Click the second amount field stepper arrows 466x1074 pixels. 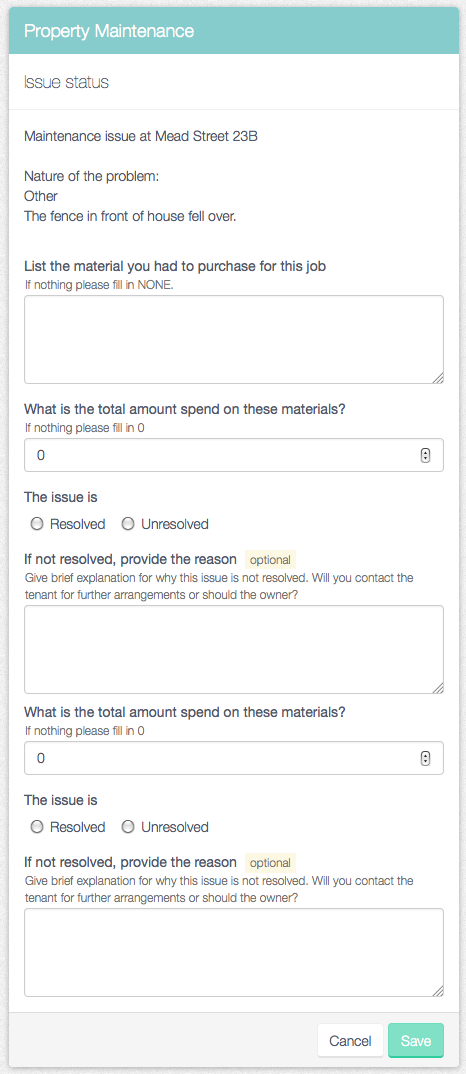click(425, 758)
